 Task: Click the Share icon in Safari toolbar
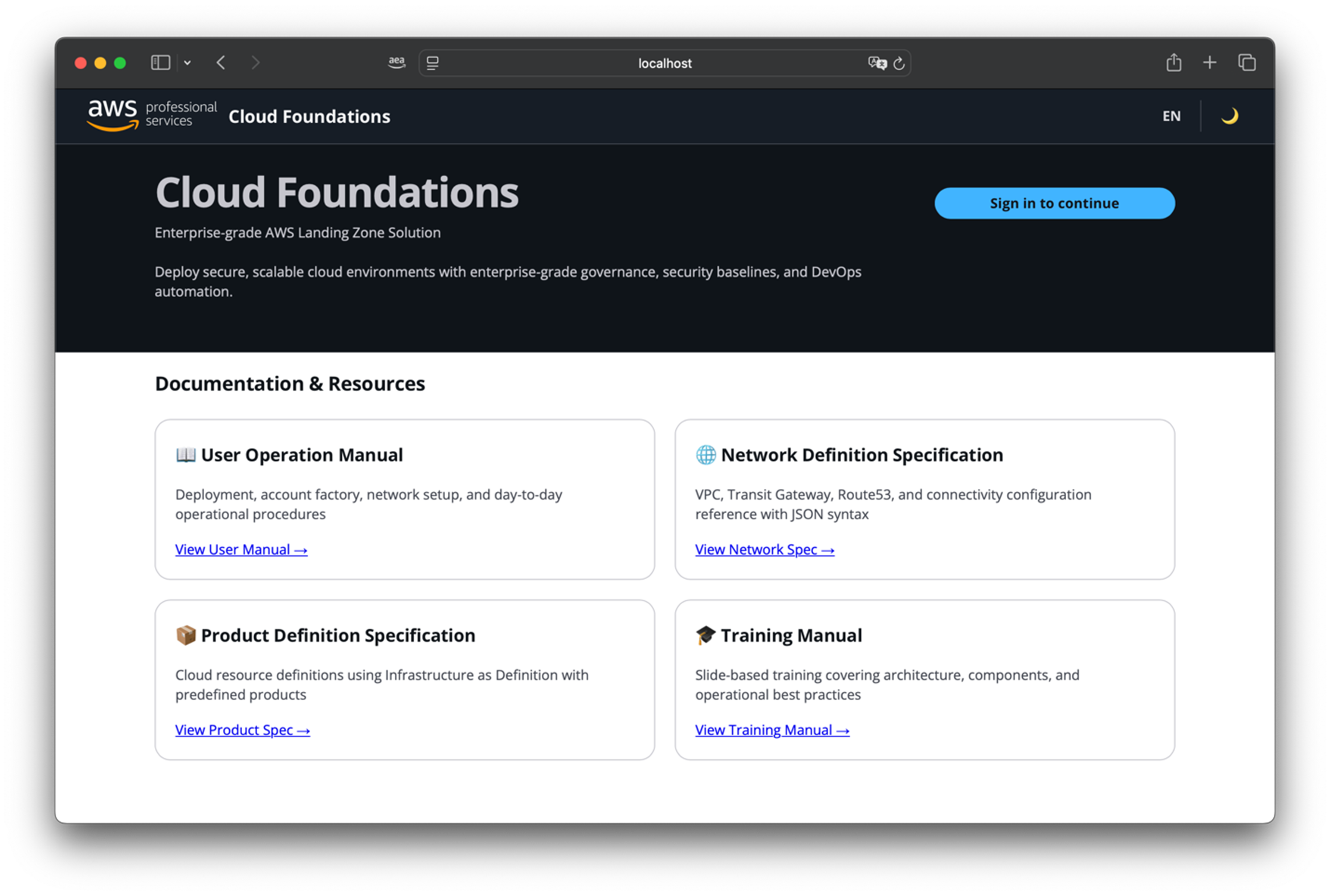pos(1174,62)
